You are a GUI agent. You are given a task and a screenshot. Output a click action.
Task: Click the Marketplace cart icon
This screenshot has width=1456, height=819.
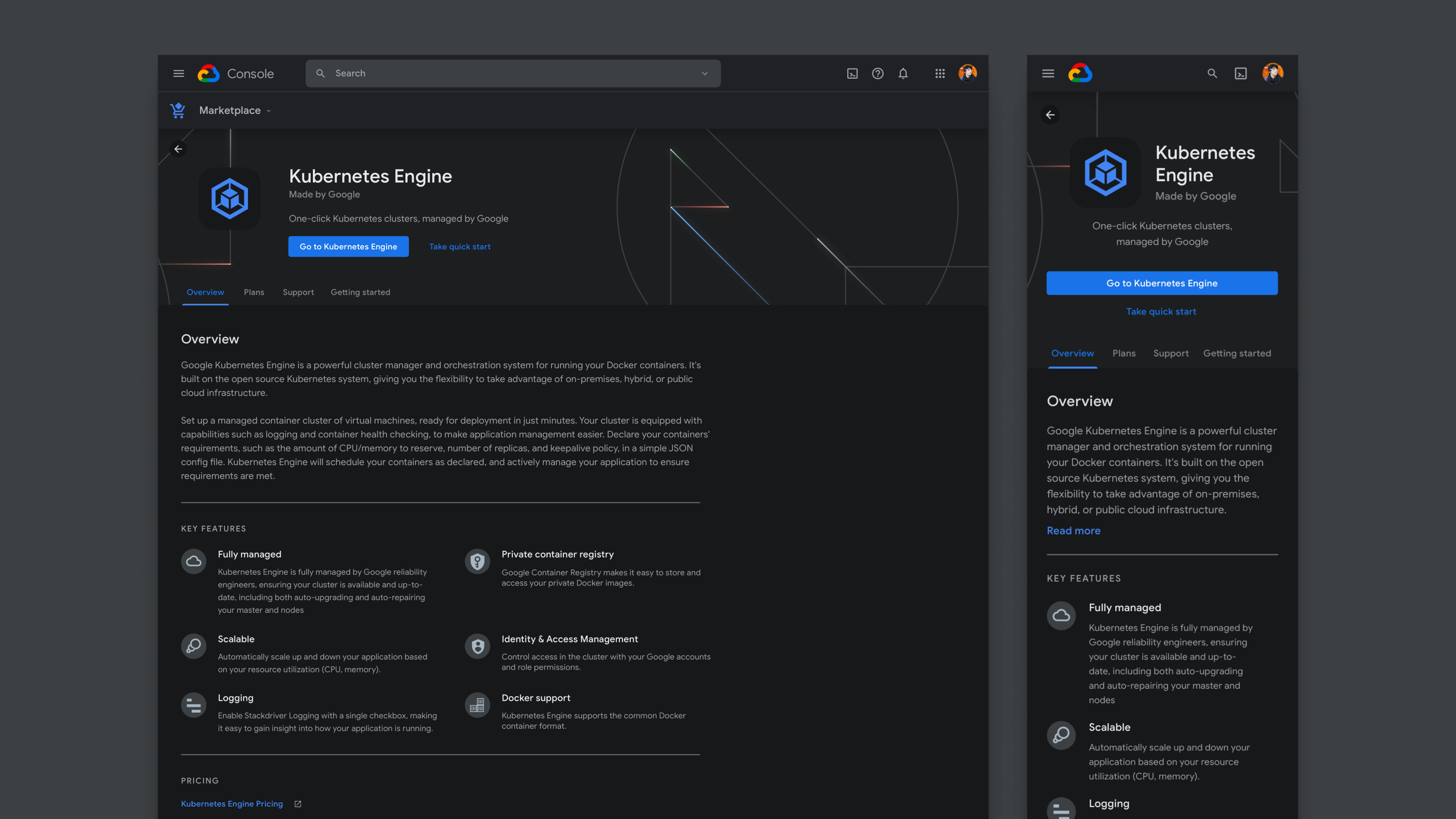tap(178, 110)
